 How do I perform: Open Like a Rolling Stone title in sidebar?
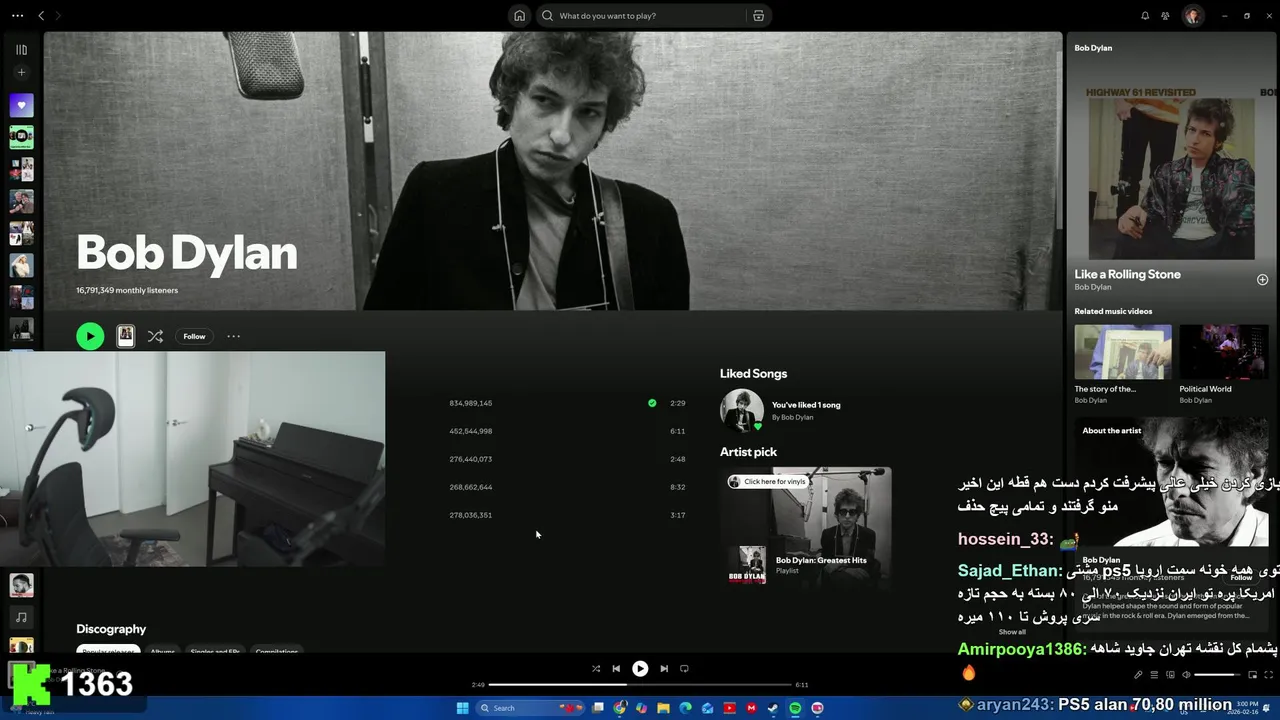[1127, 274]
